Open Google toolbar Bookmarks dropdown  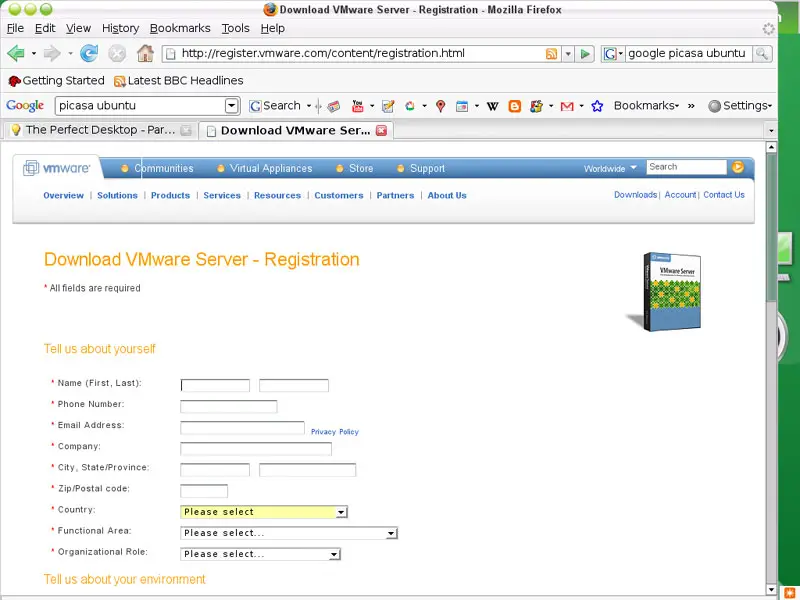pos(646,106)
